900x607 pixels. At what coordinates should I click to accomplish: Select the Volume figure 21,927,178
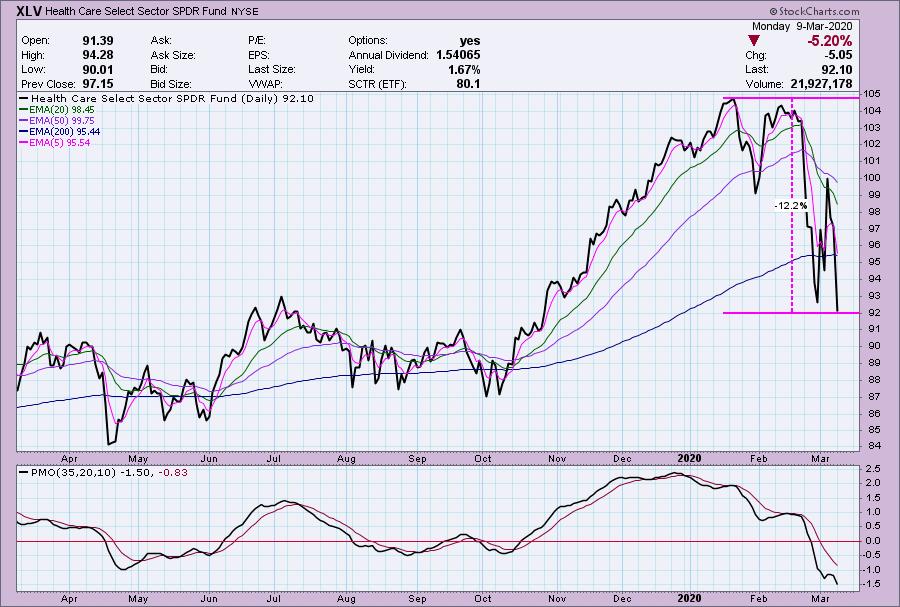coord(820,84)
